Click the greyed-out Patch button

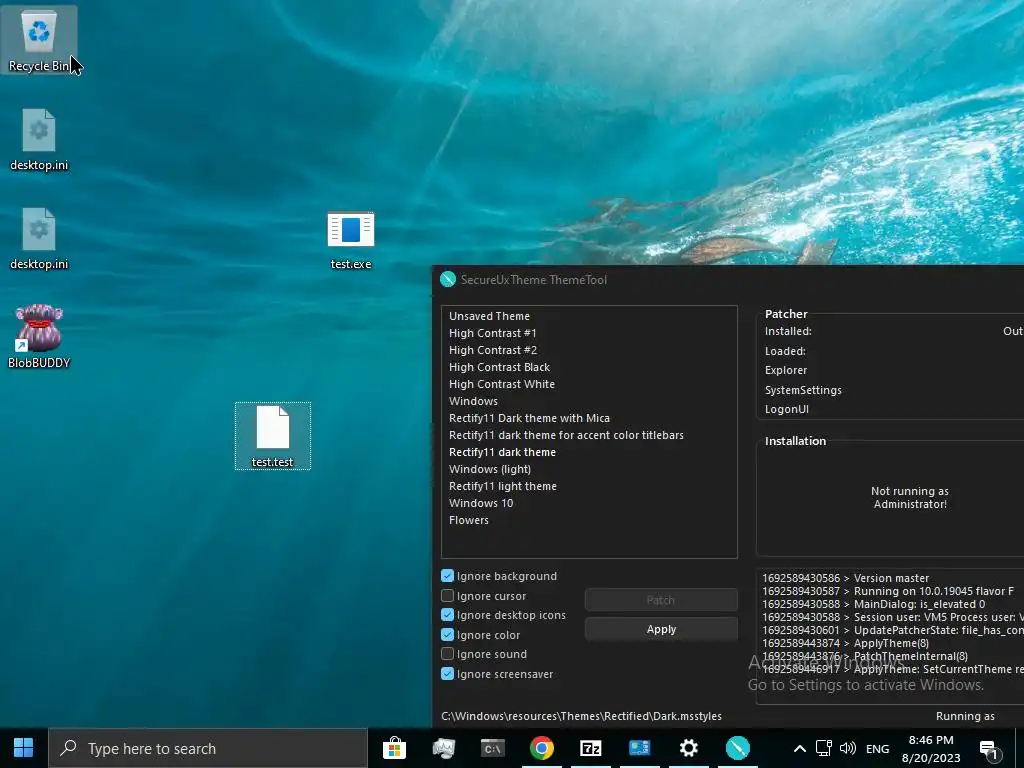661,600
